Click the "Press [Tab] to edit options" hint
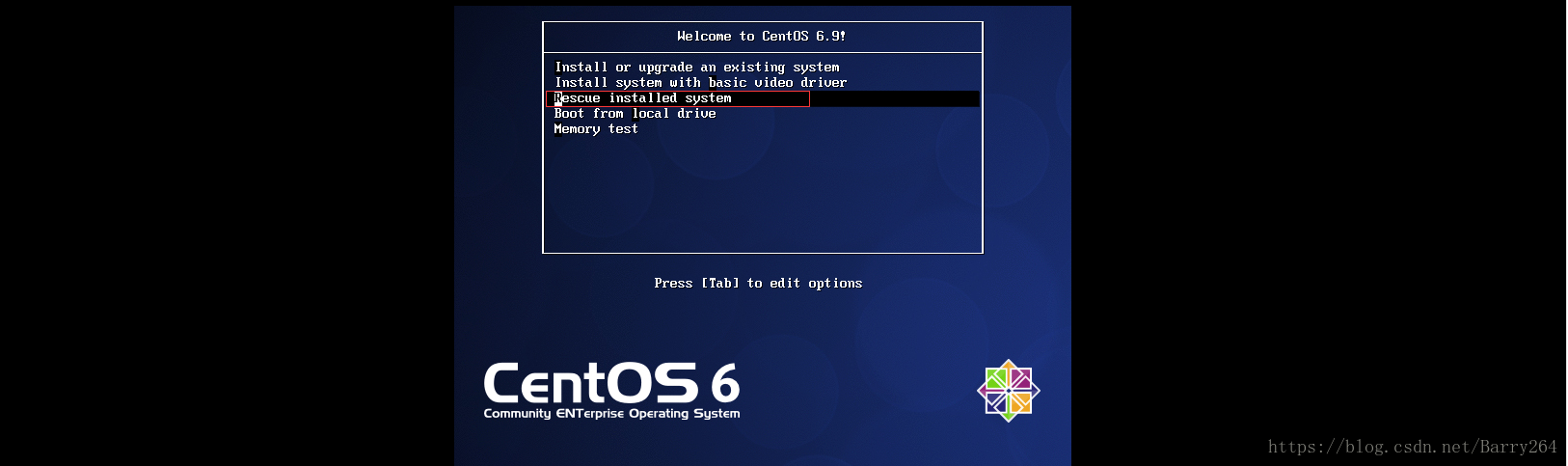Screen dimensions: 1568x466 pyautogui.click(x=758, y=284)
